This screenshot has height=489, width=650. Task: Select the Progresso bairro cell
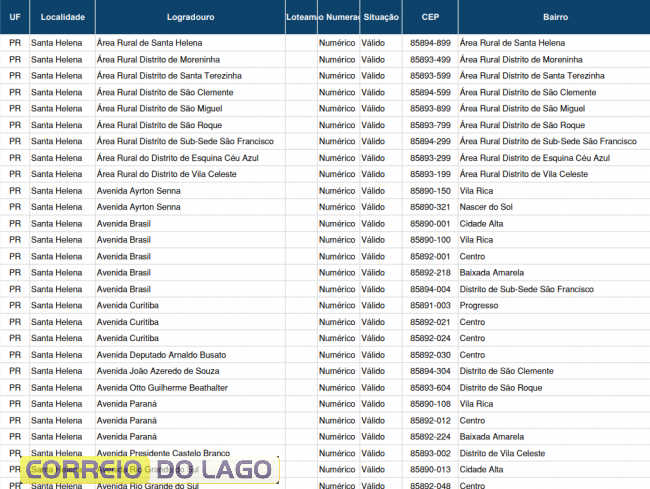pos(479,305)
